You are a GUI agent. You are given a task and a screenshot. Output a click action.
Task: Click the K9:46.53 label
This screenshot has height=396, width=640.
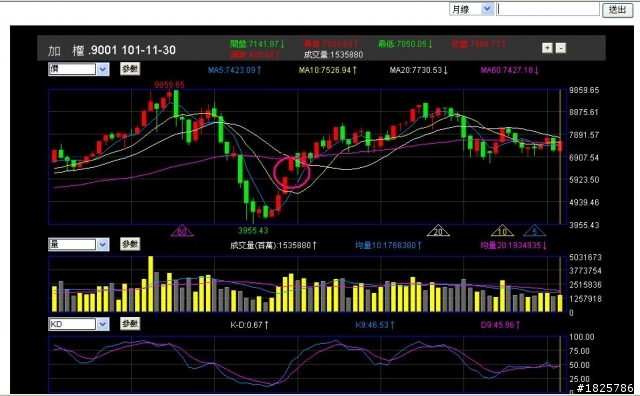click(x=374, y=325)
